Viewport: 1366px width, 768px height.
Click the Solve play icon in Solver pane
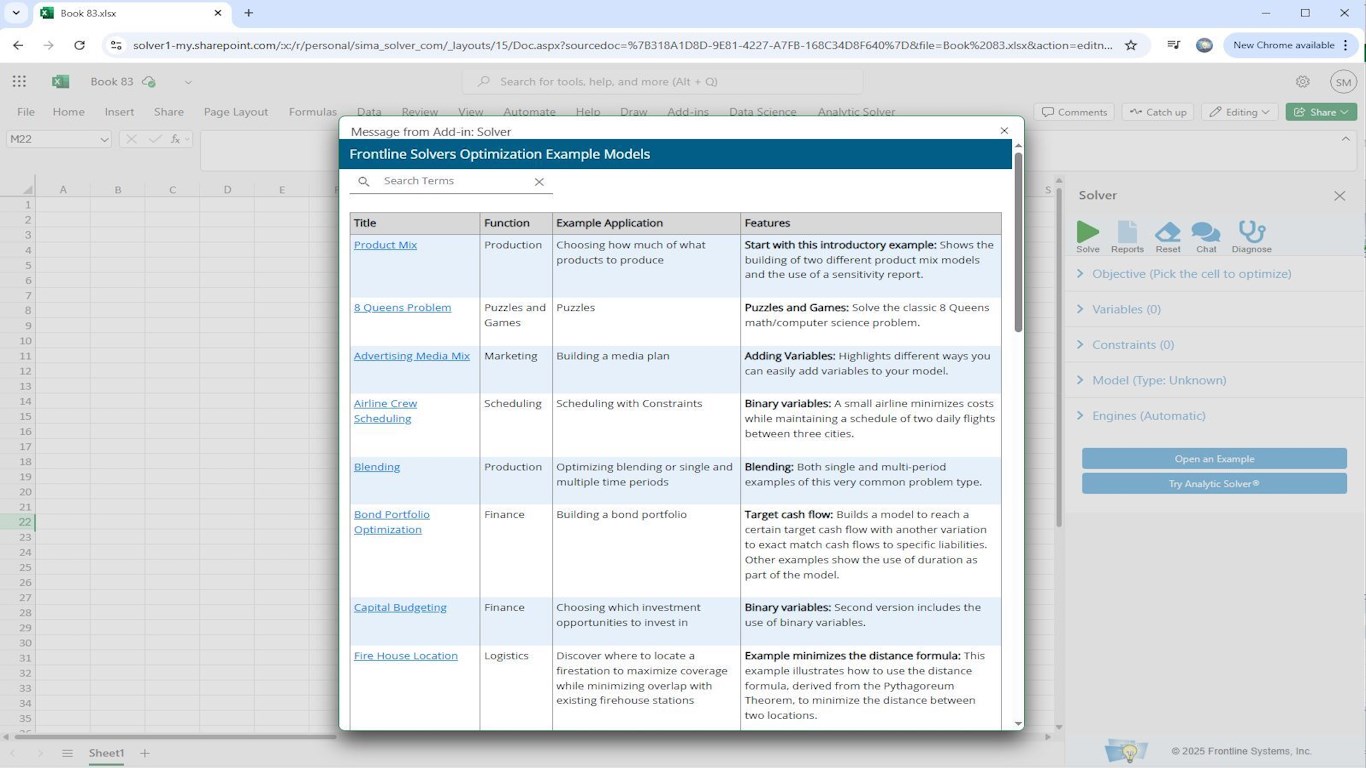point(1087,232)
